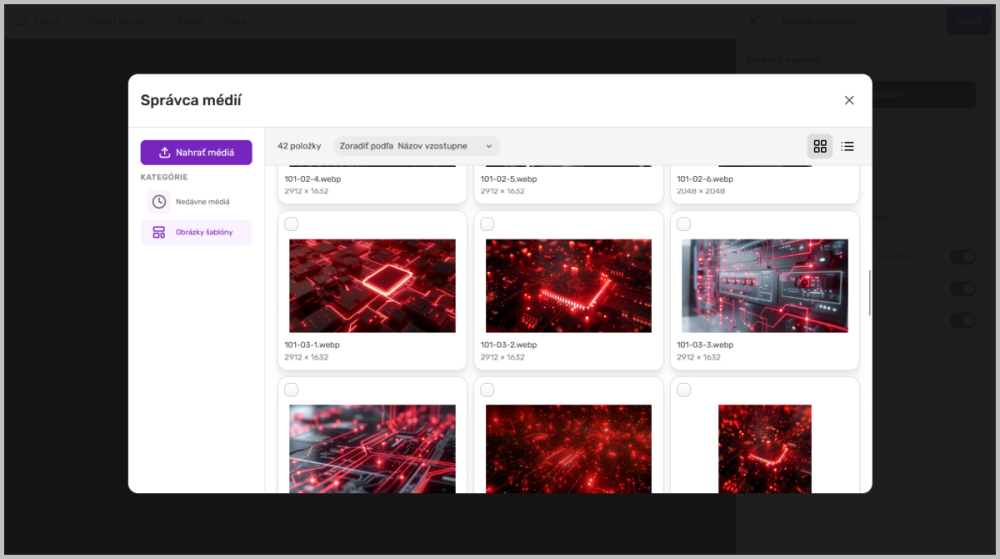
Task: Click the 101-02-5.webp file name
Action: coord(508,179)
